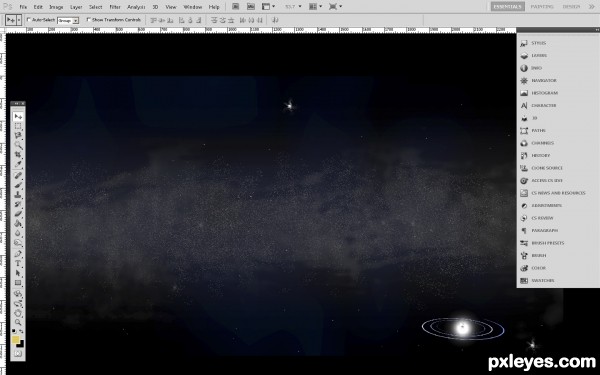
Task: Switch to the Painting workspace
Action: click(542, 7)
